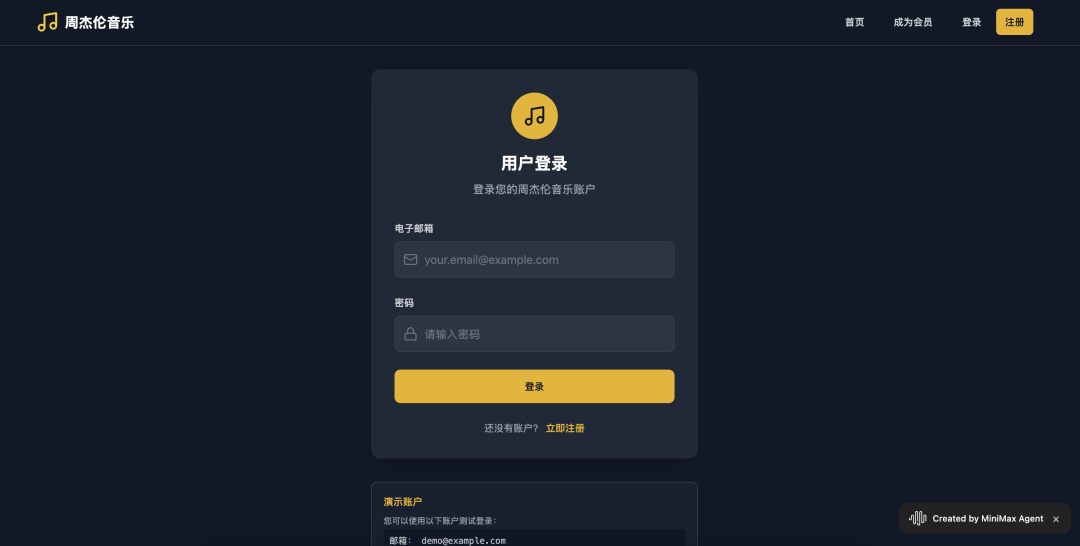The height and width of the screenshot is (546, 1080).
Task: Focus the your.email@example.com input field
Action: pos(534,260)
